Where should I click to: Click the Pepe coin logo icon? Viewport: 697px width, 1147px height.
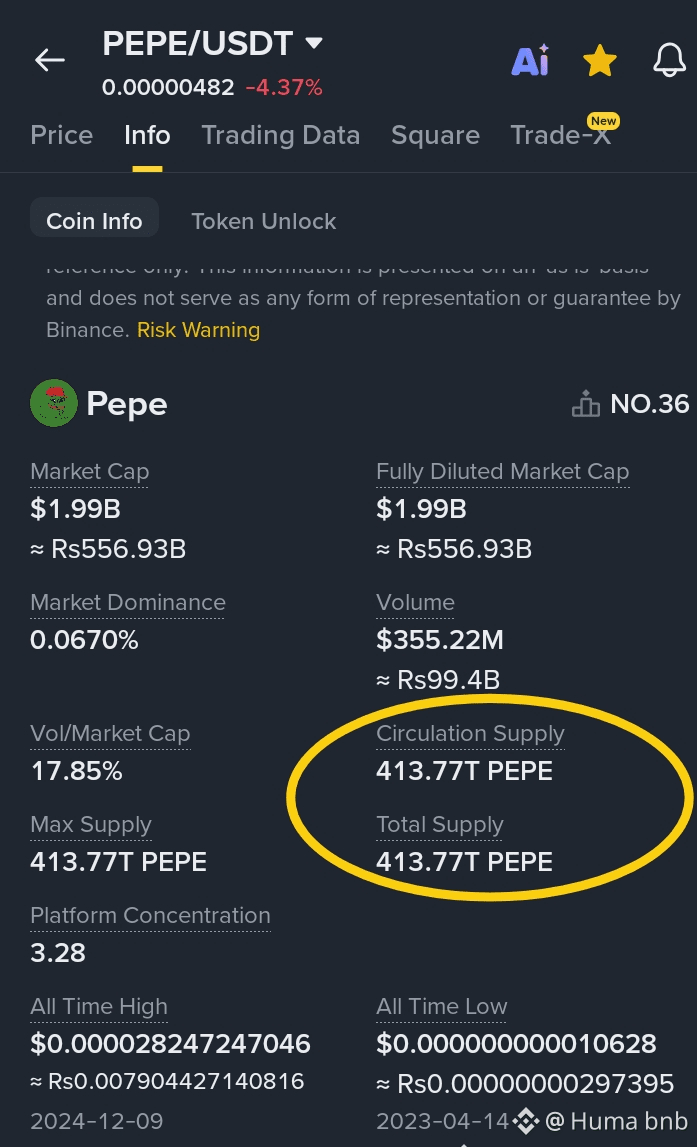point(53,403)
